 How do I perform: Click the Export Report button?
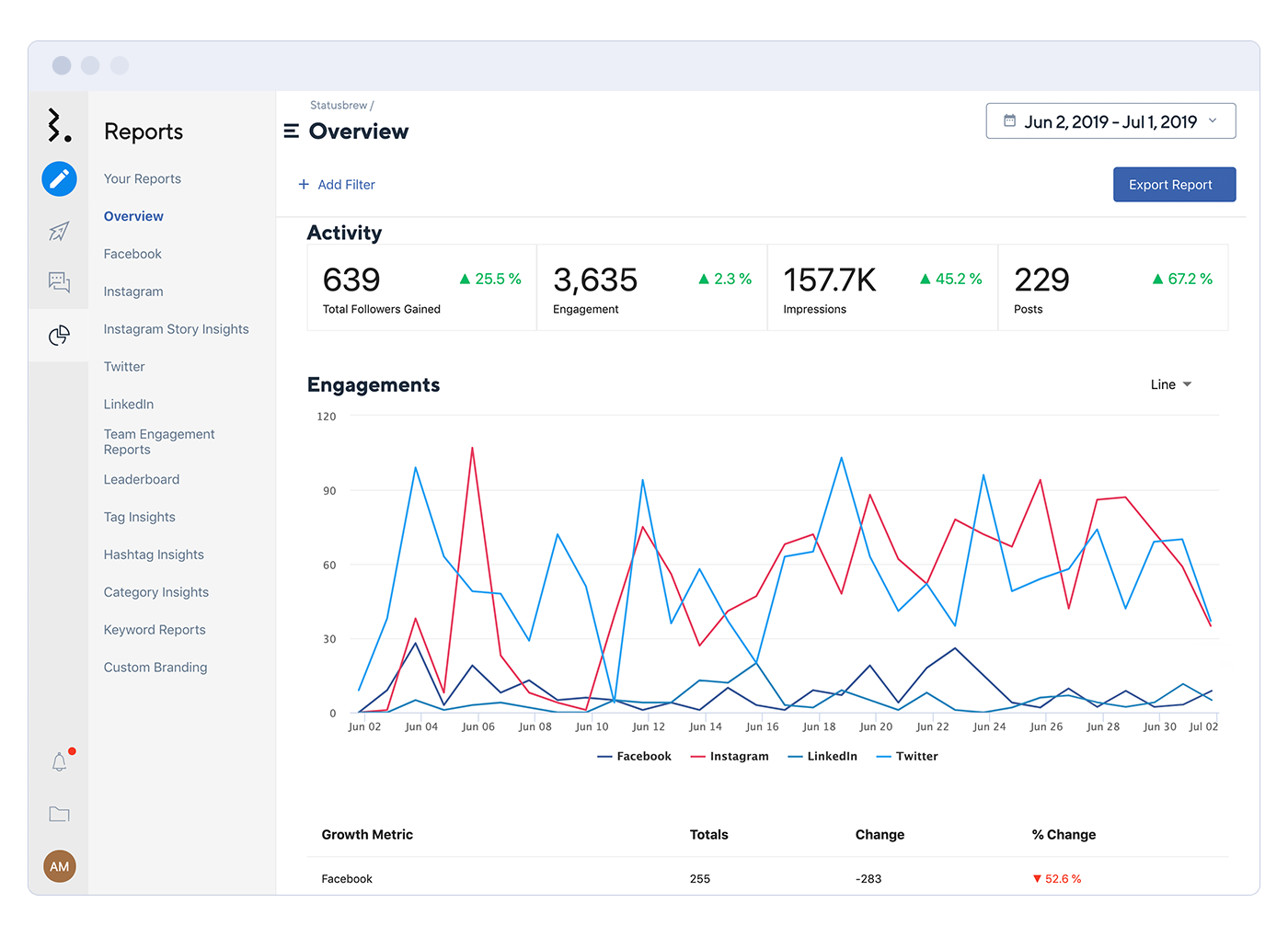click(x=1174, y=185)
